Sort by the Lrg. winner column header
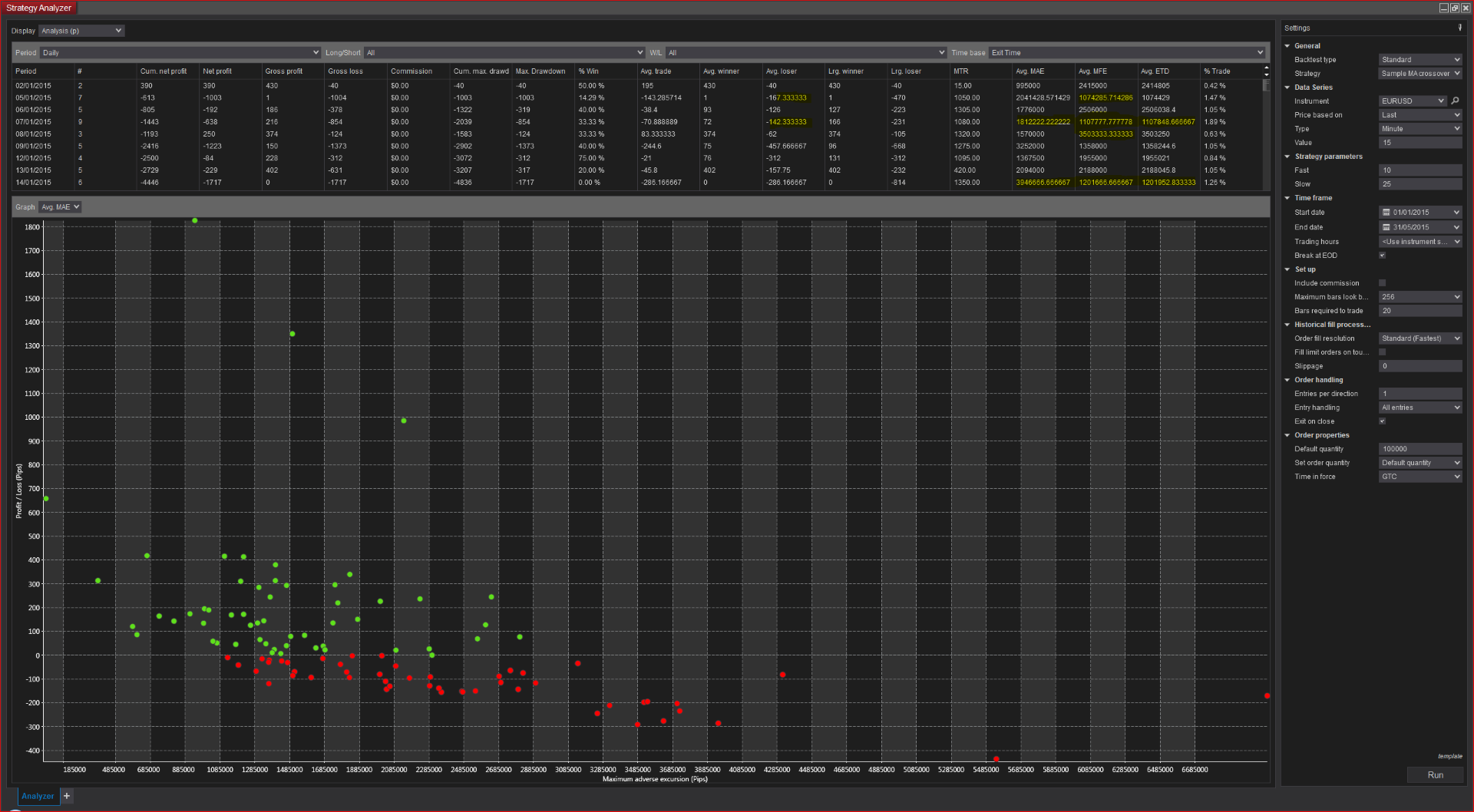 857,71
